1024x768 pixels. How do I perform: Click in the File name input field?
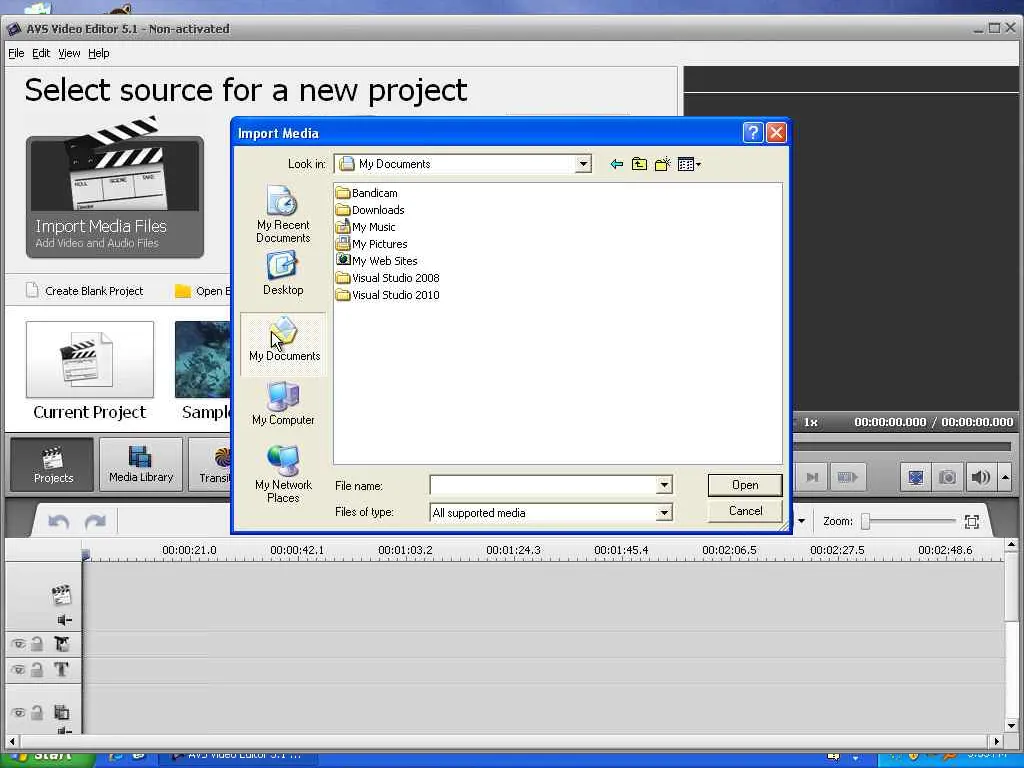tap(543, 485)
